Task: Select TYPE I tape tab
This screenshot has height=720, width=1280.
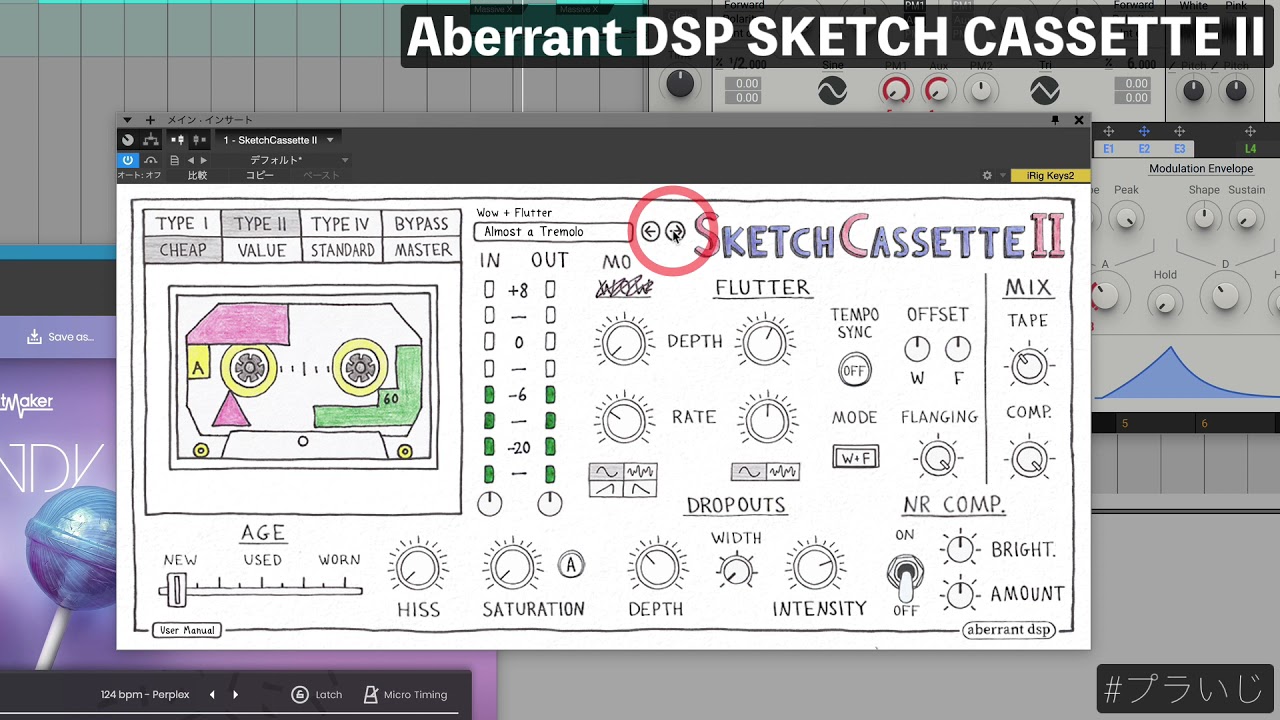Action: 182,224
